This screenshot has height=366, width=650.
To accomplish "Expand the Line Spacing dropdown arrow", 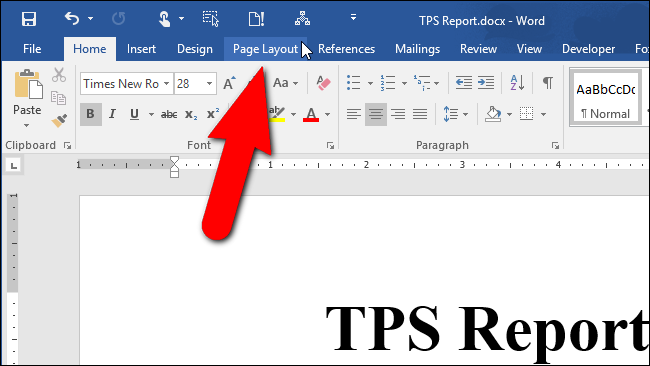I will [466, 114].
